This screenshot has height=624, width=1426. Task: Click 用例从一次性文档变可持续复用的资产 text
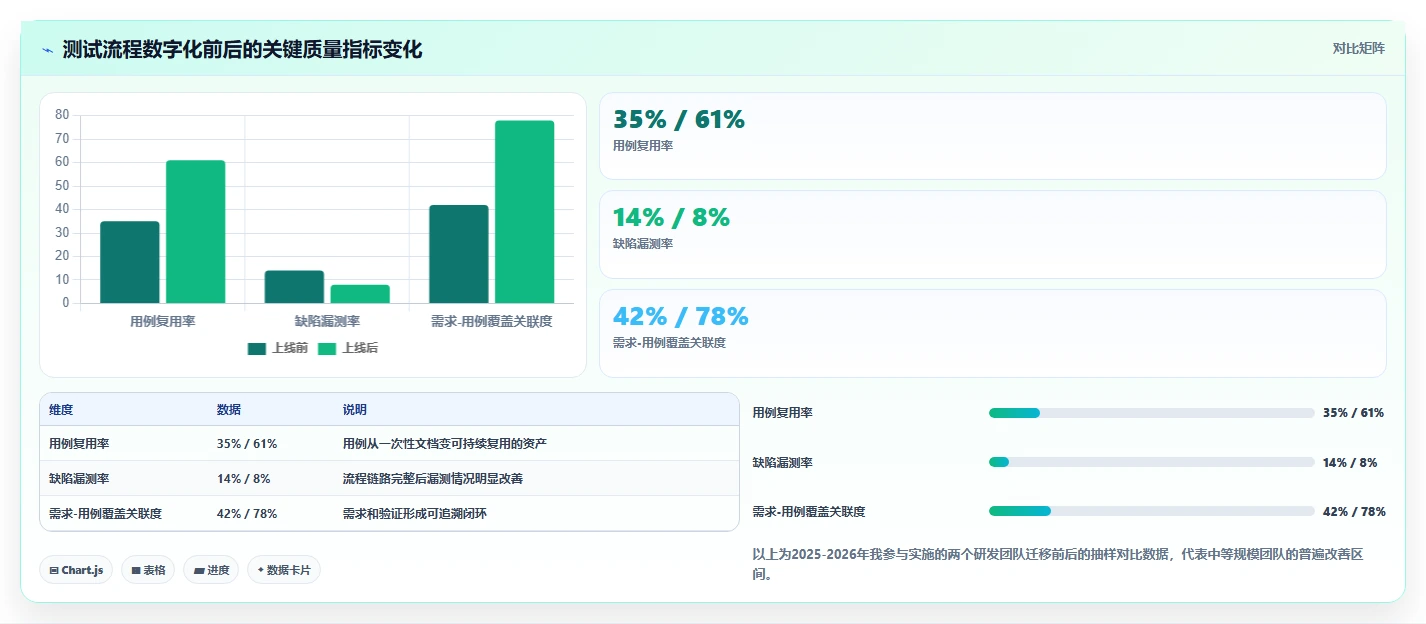[445, 444]
